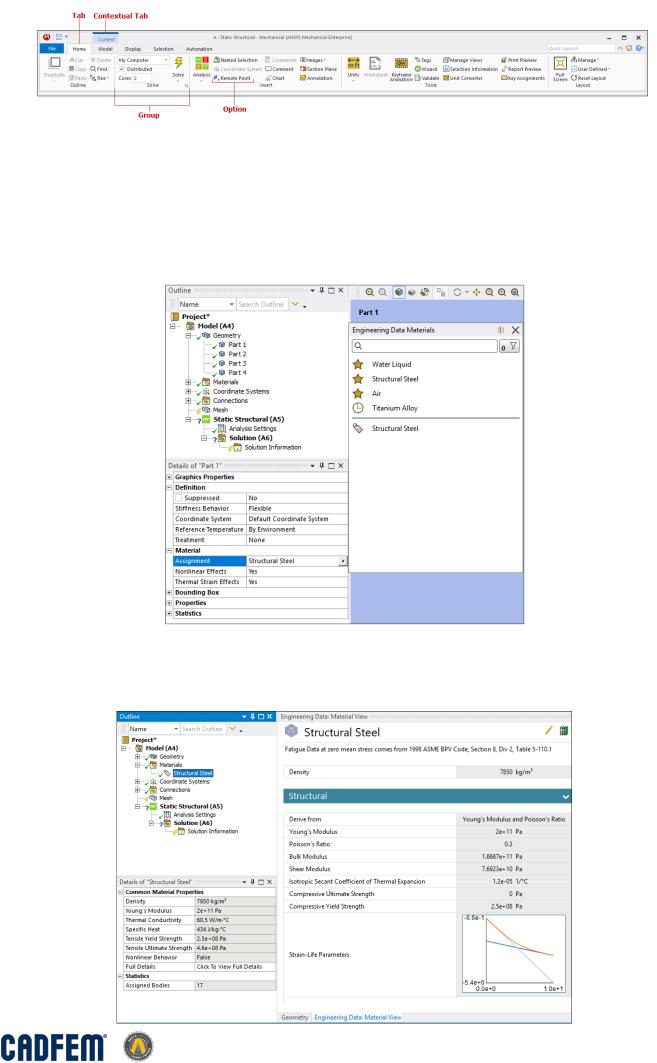Viewport: 657px width, 1063px height.
Task: Switch to the Display ribbon tab
Action: point(133,49)
